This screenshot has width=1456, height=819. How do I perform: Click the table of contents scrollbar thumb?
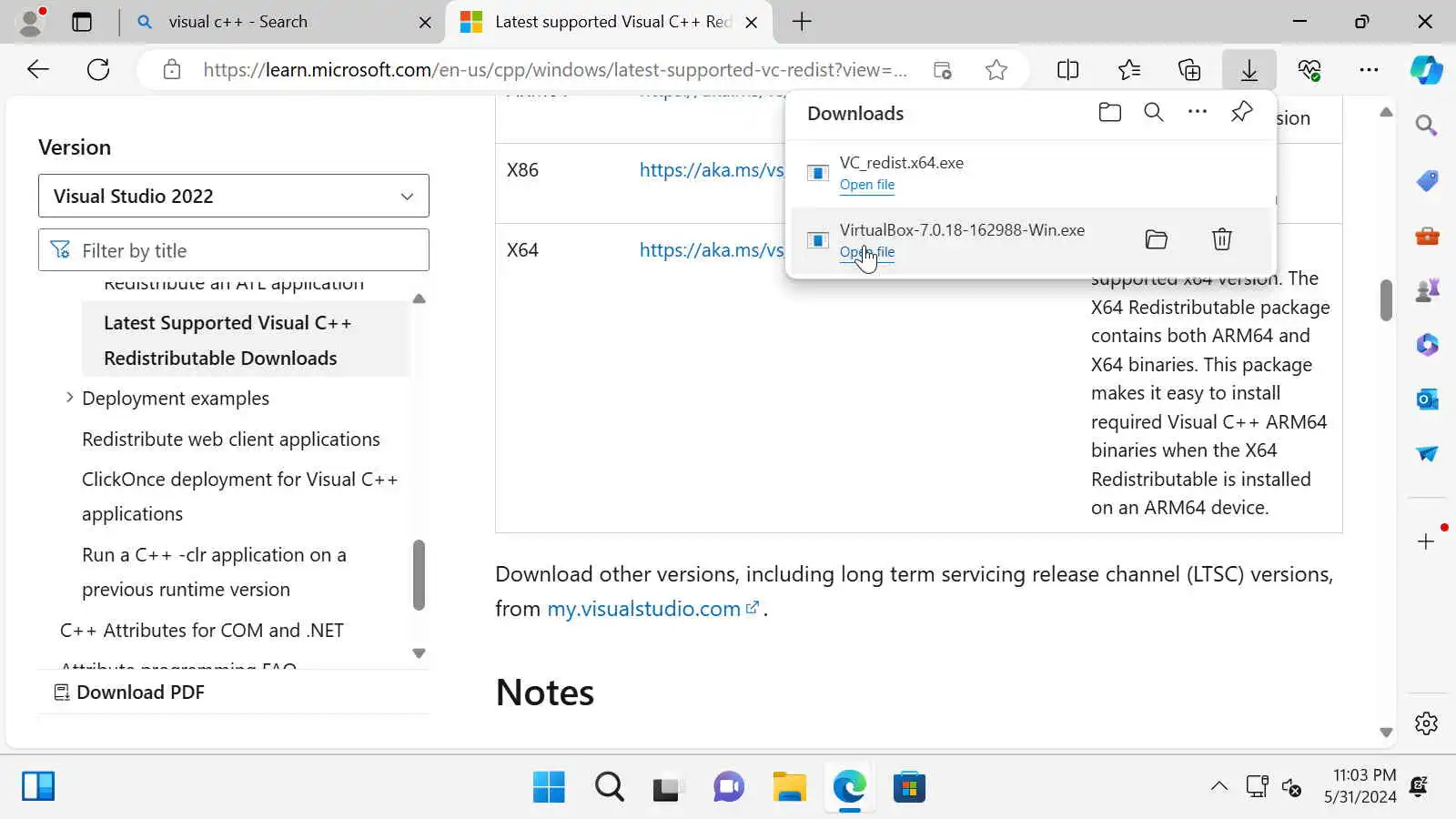419,575
